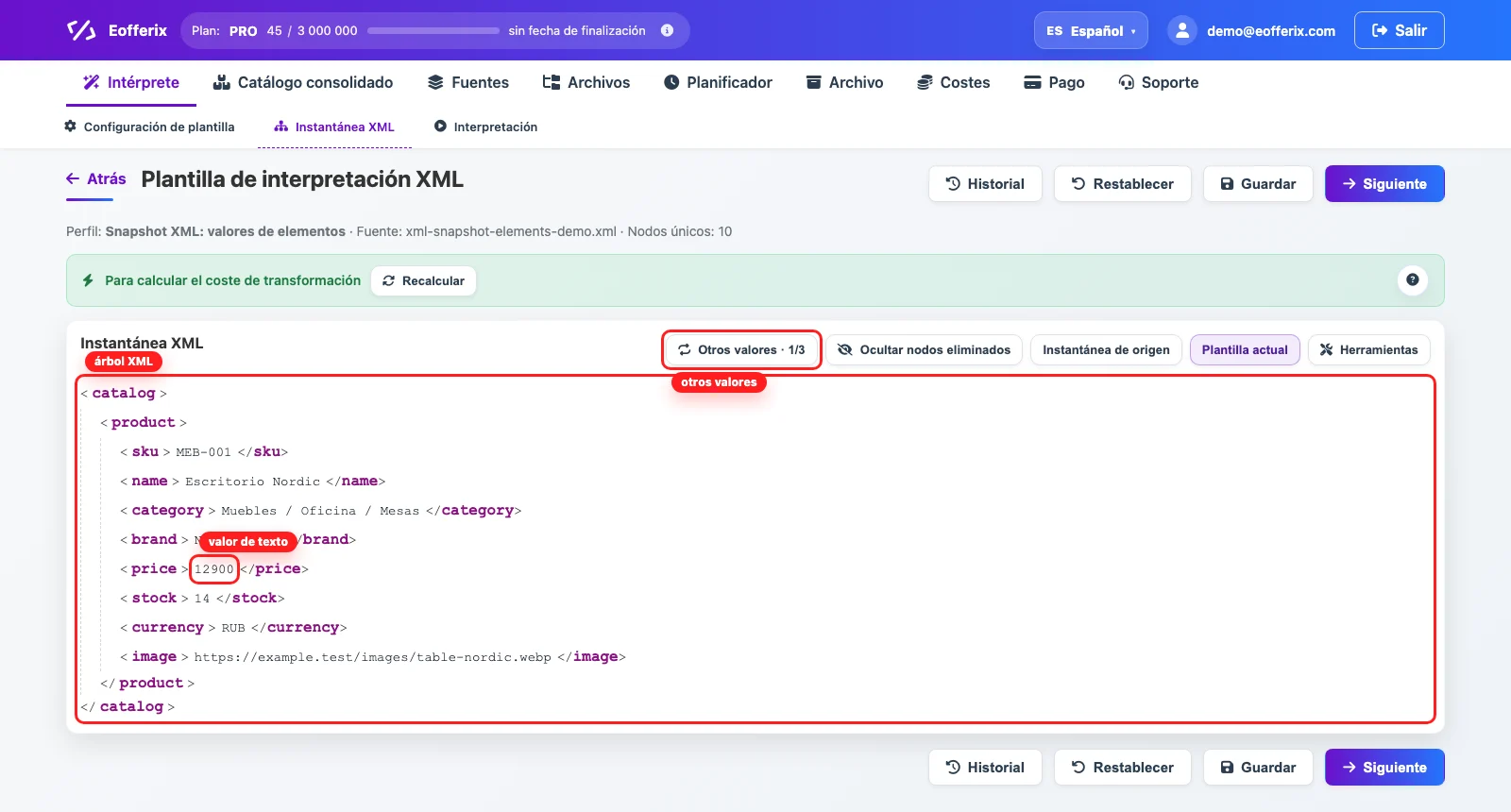This screenshot has height=812, width=1511.
Task: Click the Salir logout button
Action: click(1399, 30)
